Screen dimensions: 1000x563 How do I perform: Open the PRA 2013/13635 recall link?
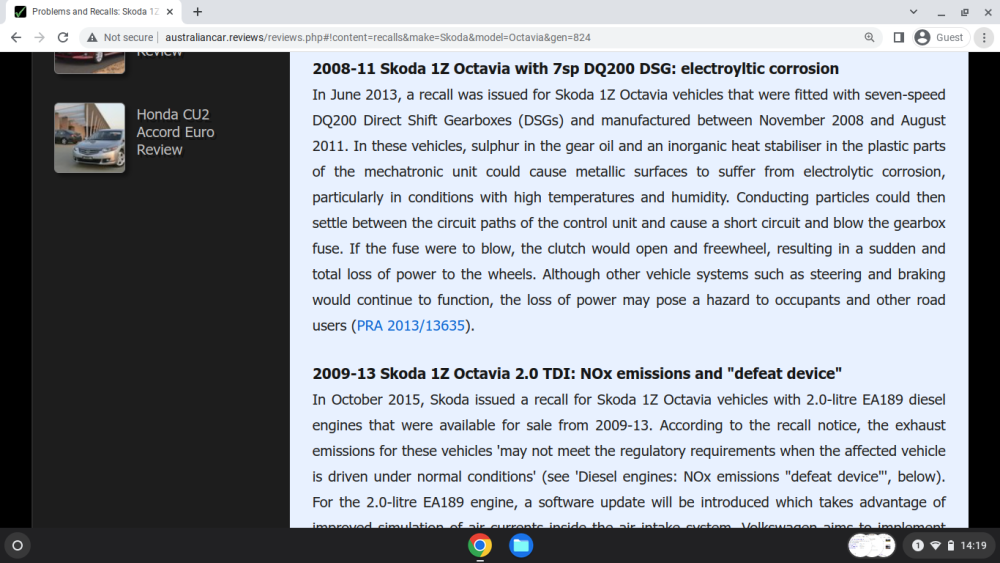point(411,326)
